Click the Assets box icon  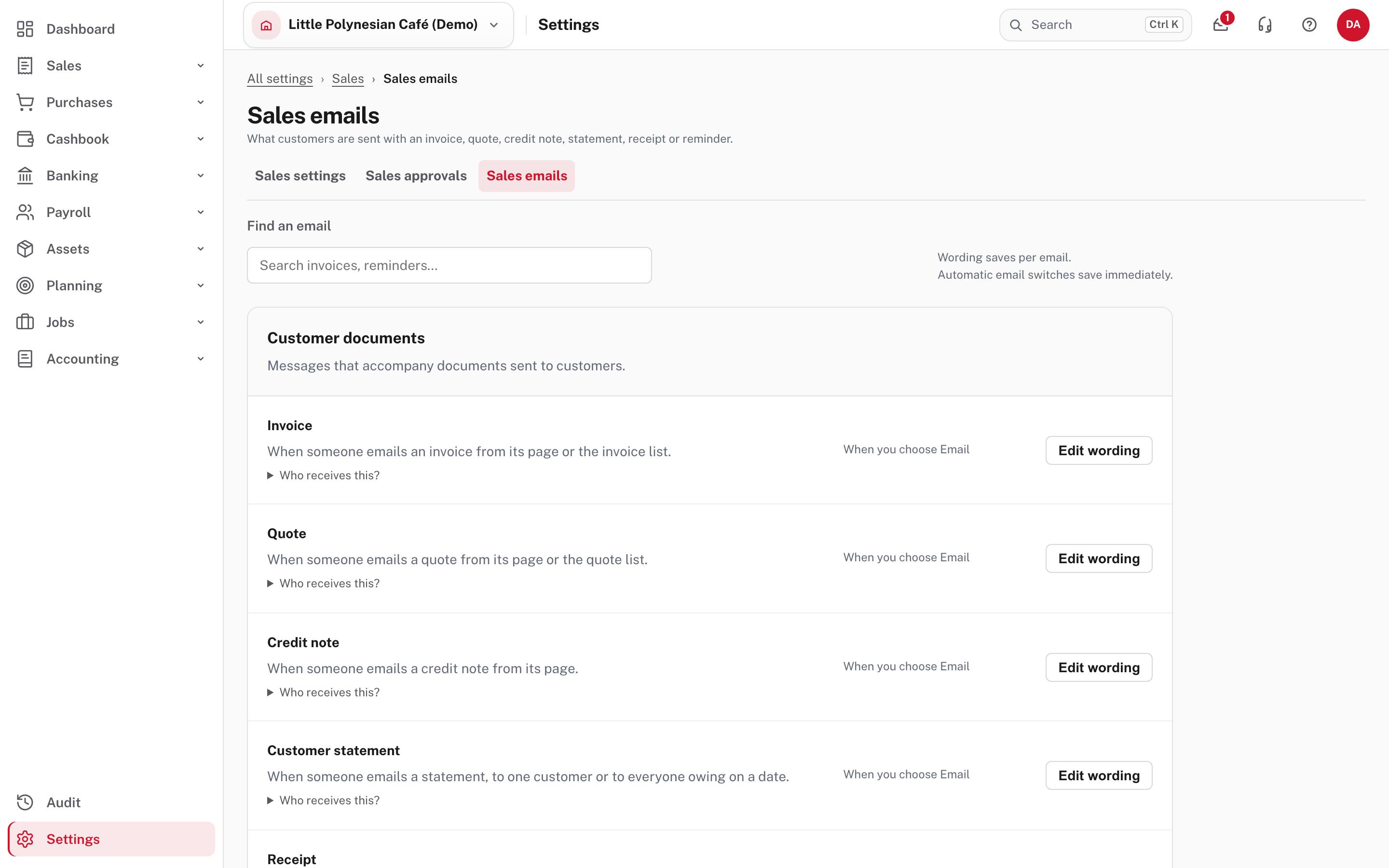tap(25, 249)
